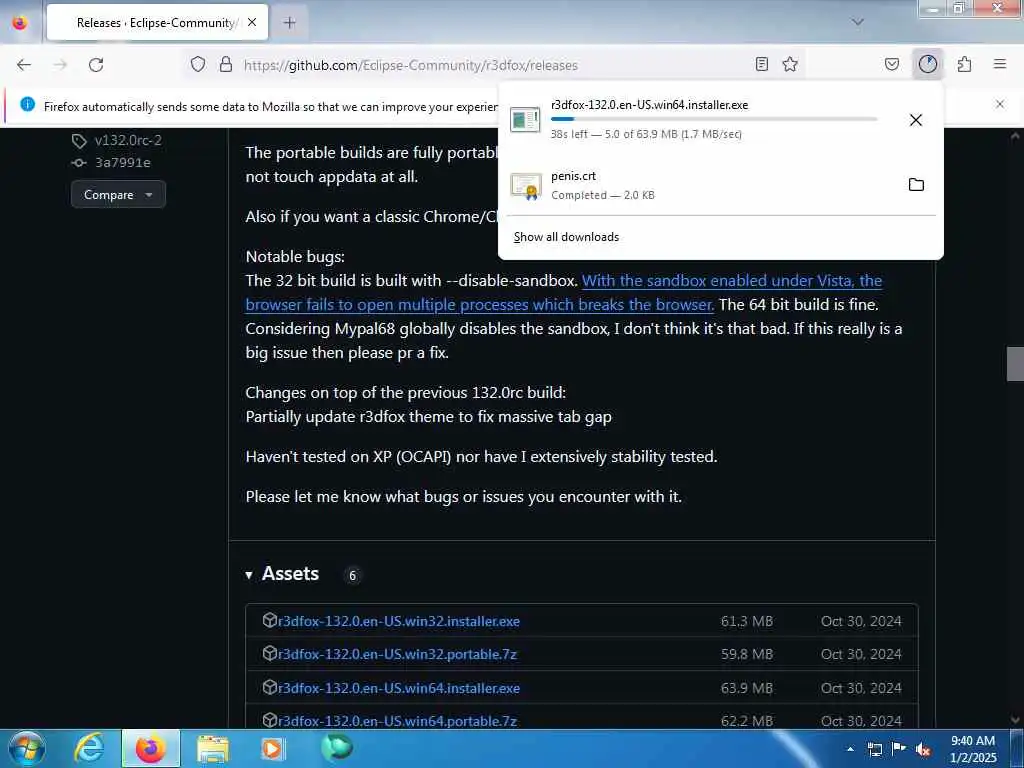The width and height of the screenshot is (1024, 768).
Task: Open the sandbox under Vista issue link
Action: (564, 293)
